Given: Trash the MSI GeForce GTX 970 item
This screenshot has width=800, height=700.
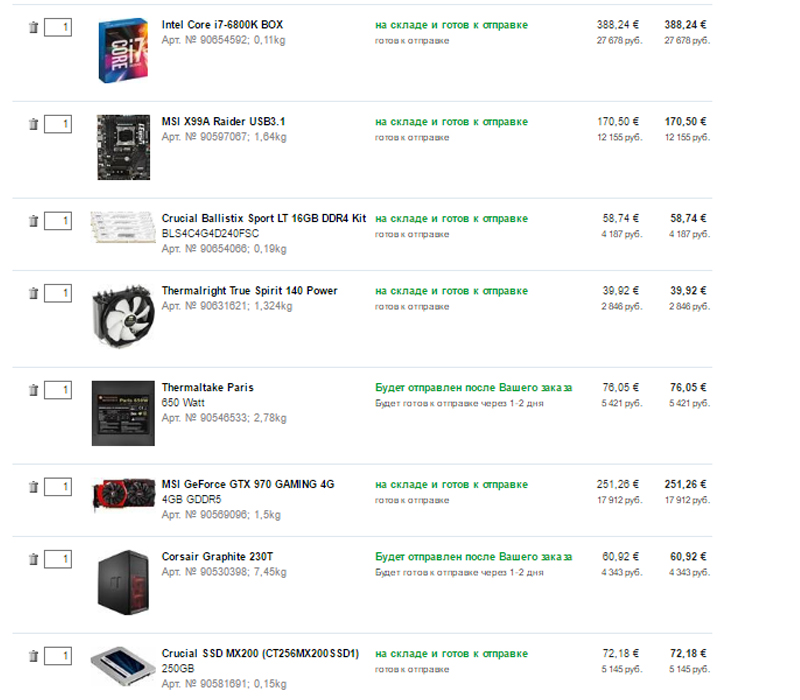Looking at the screenshot, I should pyautogui.click(x=33, y=487).
